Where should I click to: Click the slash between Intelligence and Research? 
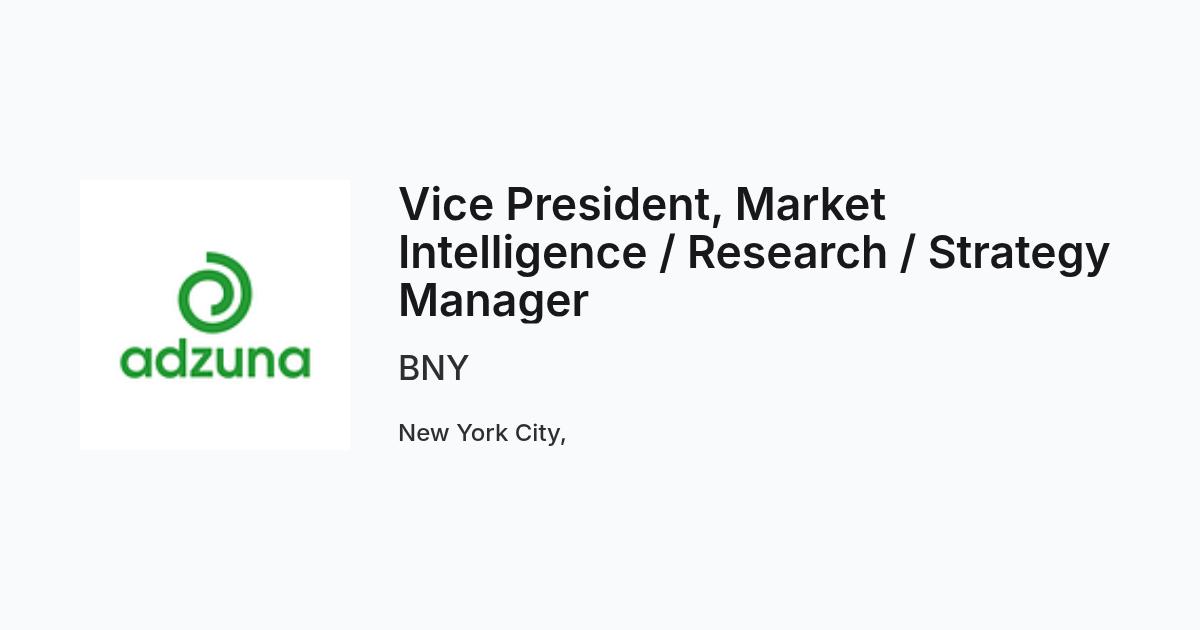pyautogui.click(x=667, y=253)
